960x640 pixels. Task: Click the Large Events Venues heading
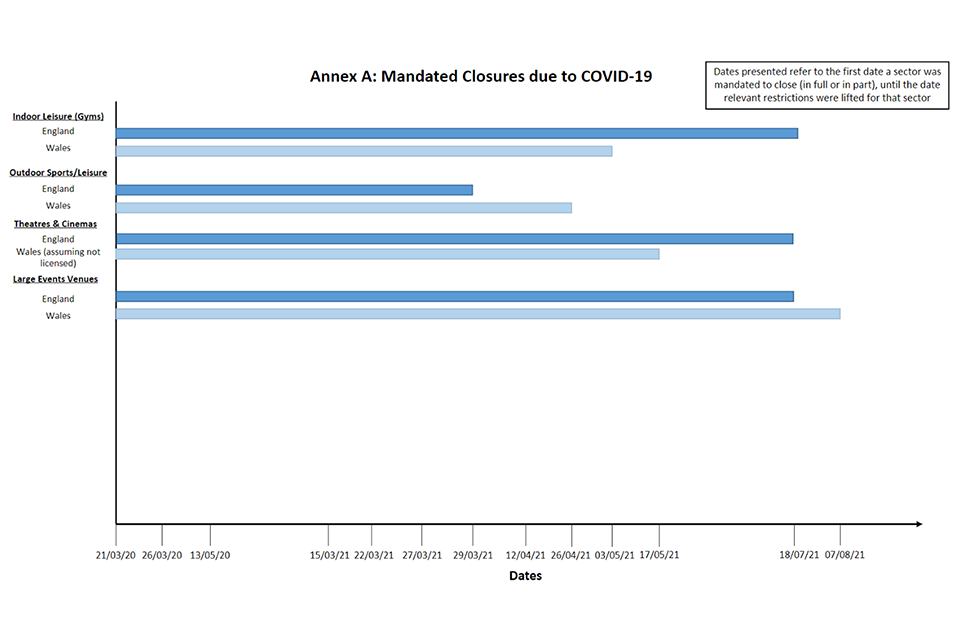(x=55, y=280)
